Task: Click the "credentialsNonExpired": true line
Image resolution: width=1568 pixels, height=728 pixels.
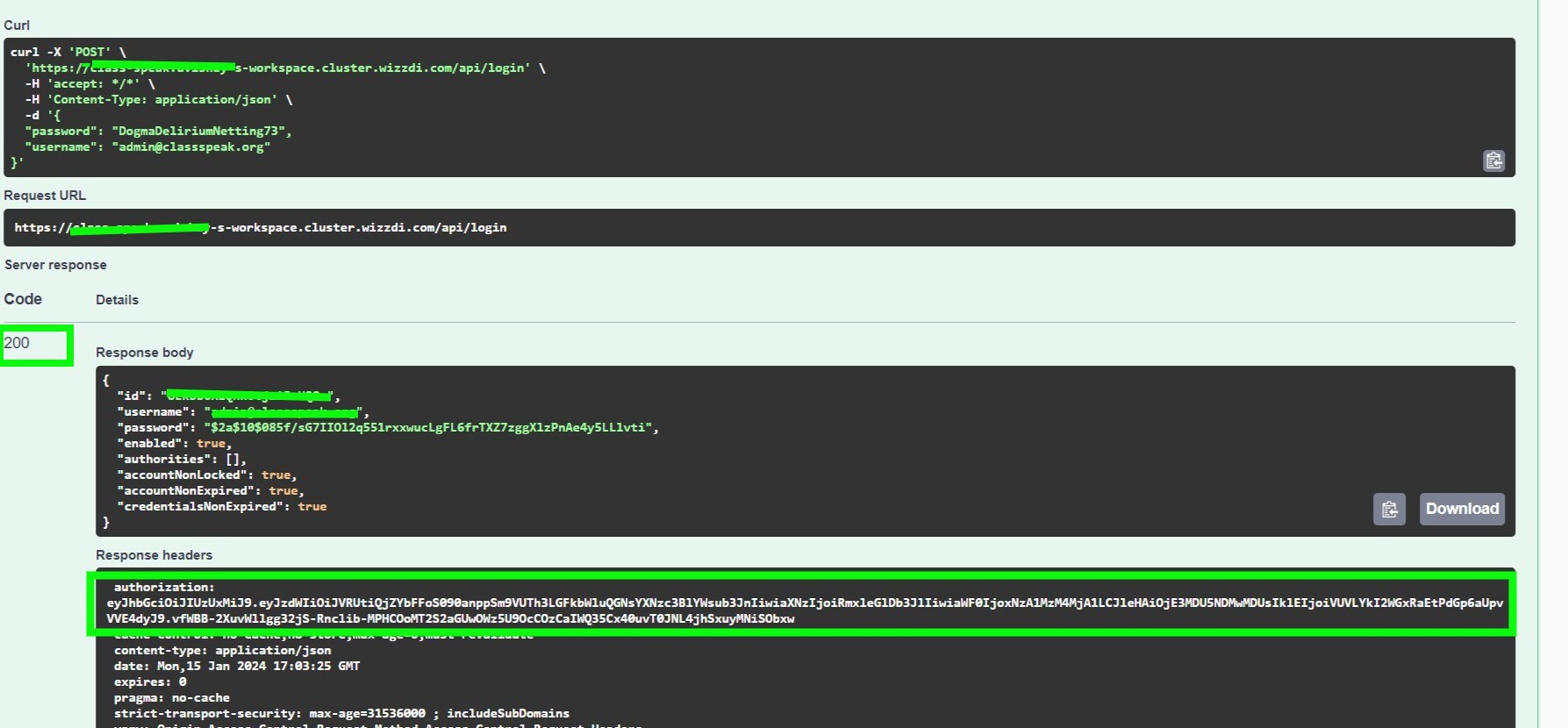Action: (222, 506)
